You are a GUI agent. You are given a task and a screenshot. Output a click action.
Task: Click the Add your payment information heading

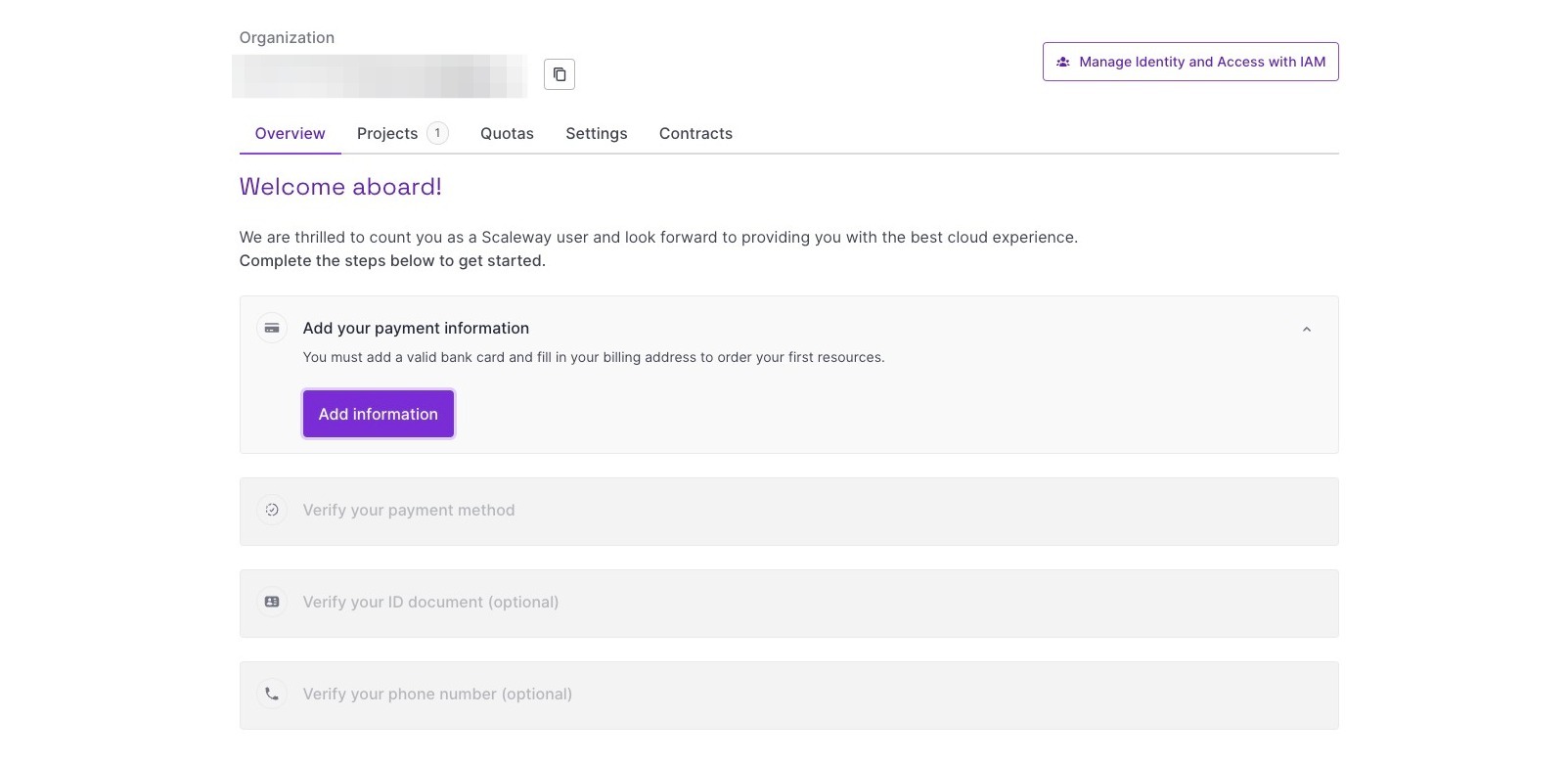(x=416, y=329)
